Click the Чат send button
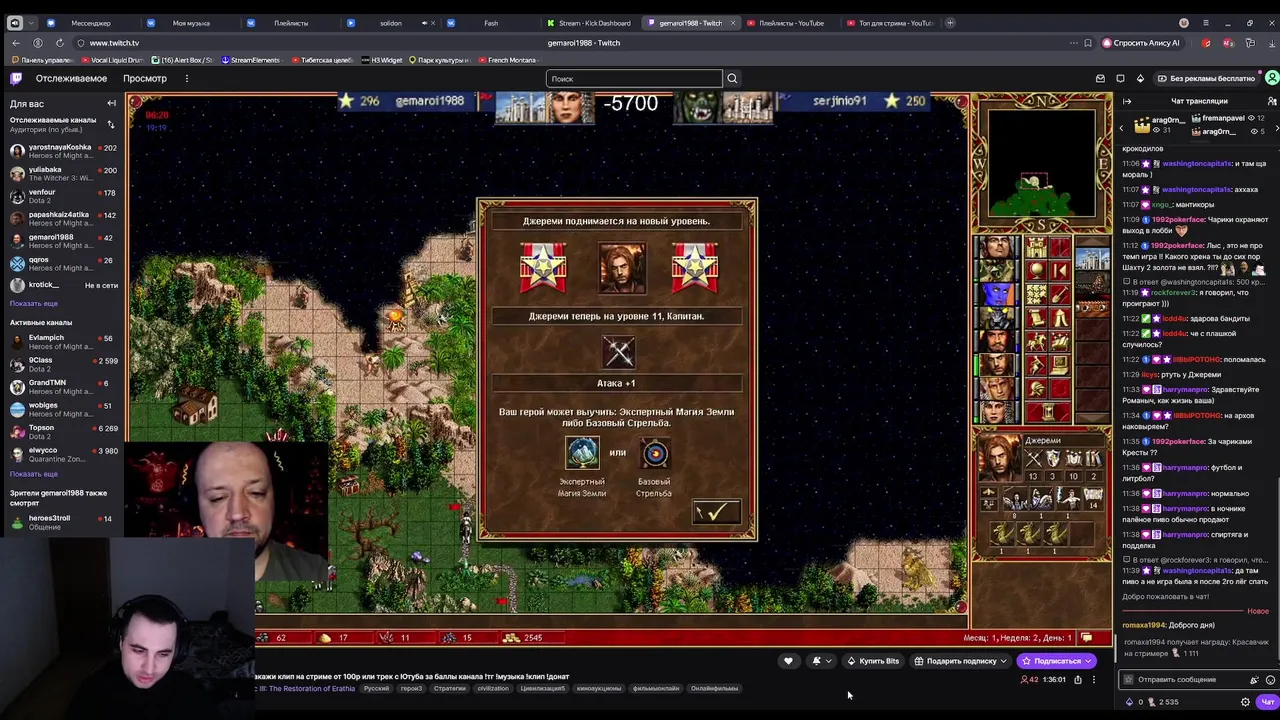The width and height of the screenshot is (1280, 720). point(1268,702)
